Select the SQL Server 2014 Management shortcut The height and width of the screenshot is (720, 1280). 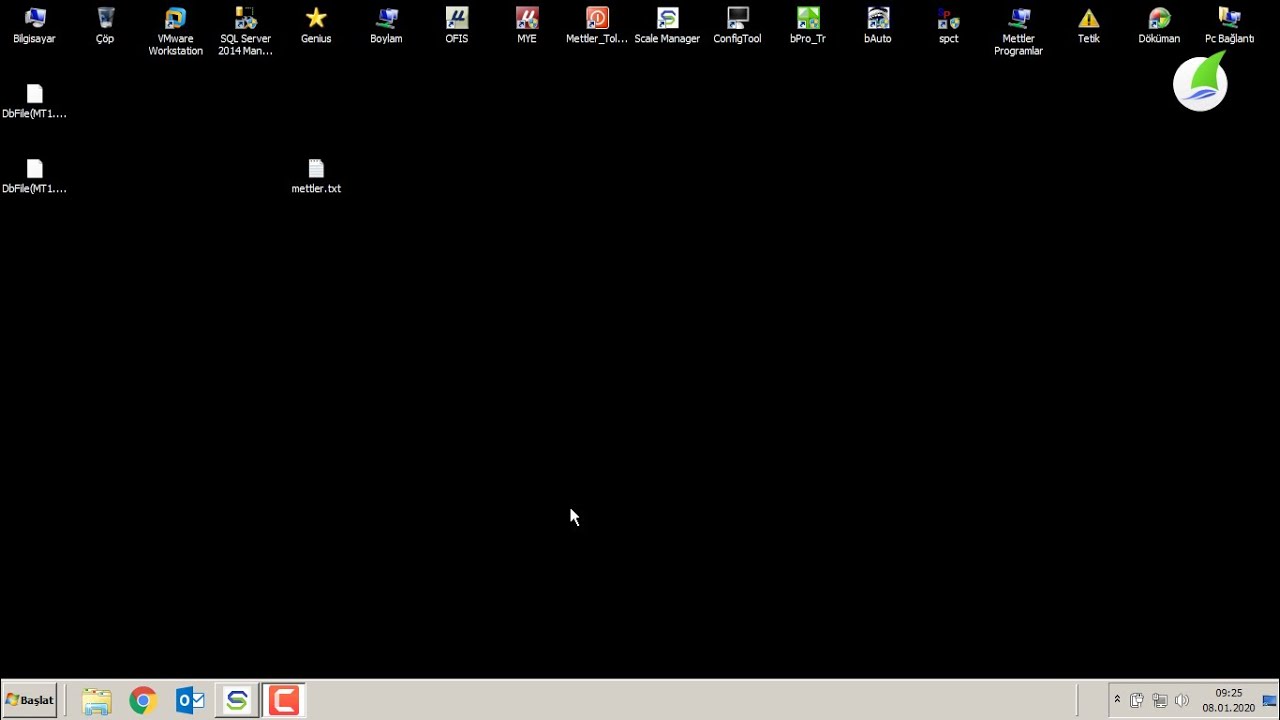coord(245,31)
